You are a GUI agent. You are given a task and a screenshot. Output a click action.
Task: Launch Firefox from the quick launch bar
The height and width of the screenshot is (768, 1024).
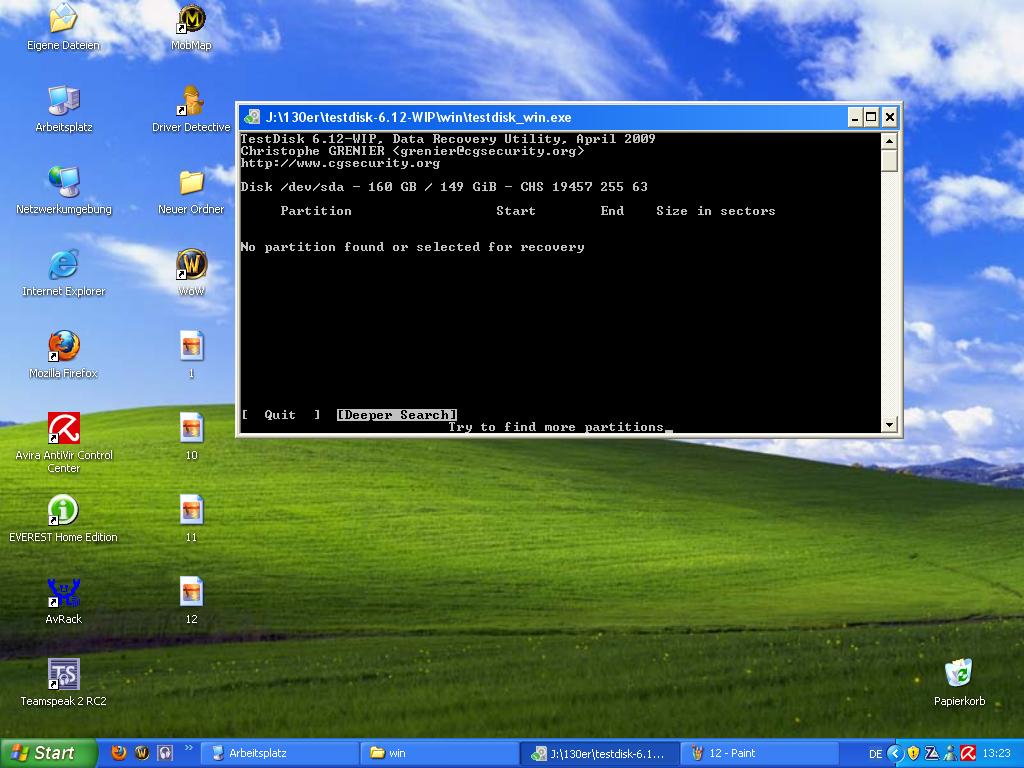point(119,753)
